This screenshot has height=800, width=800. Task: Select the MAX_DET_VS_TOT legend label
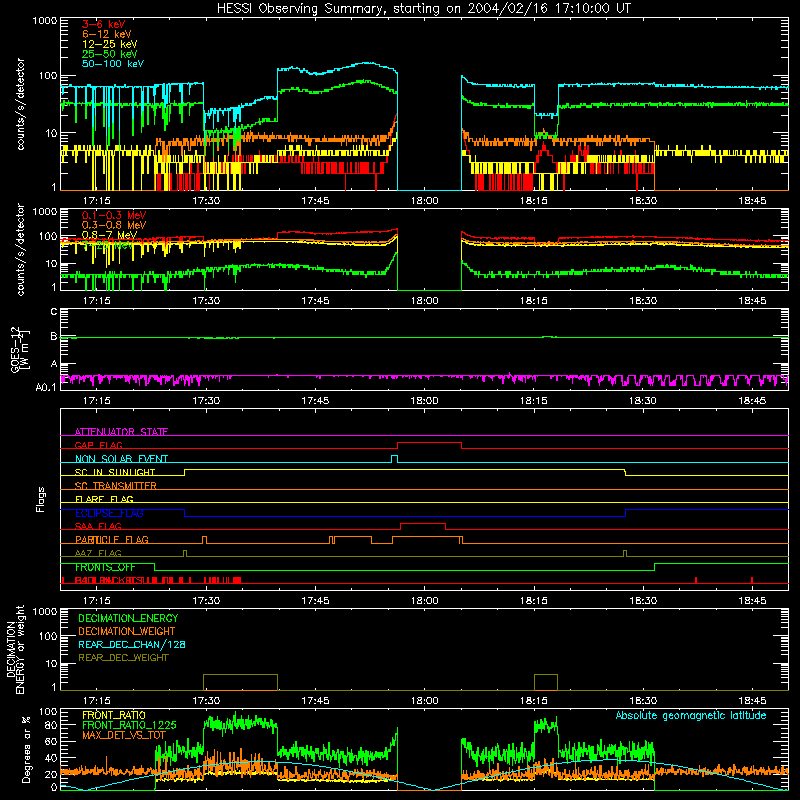point(124,735)
